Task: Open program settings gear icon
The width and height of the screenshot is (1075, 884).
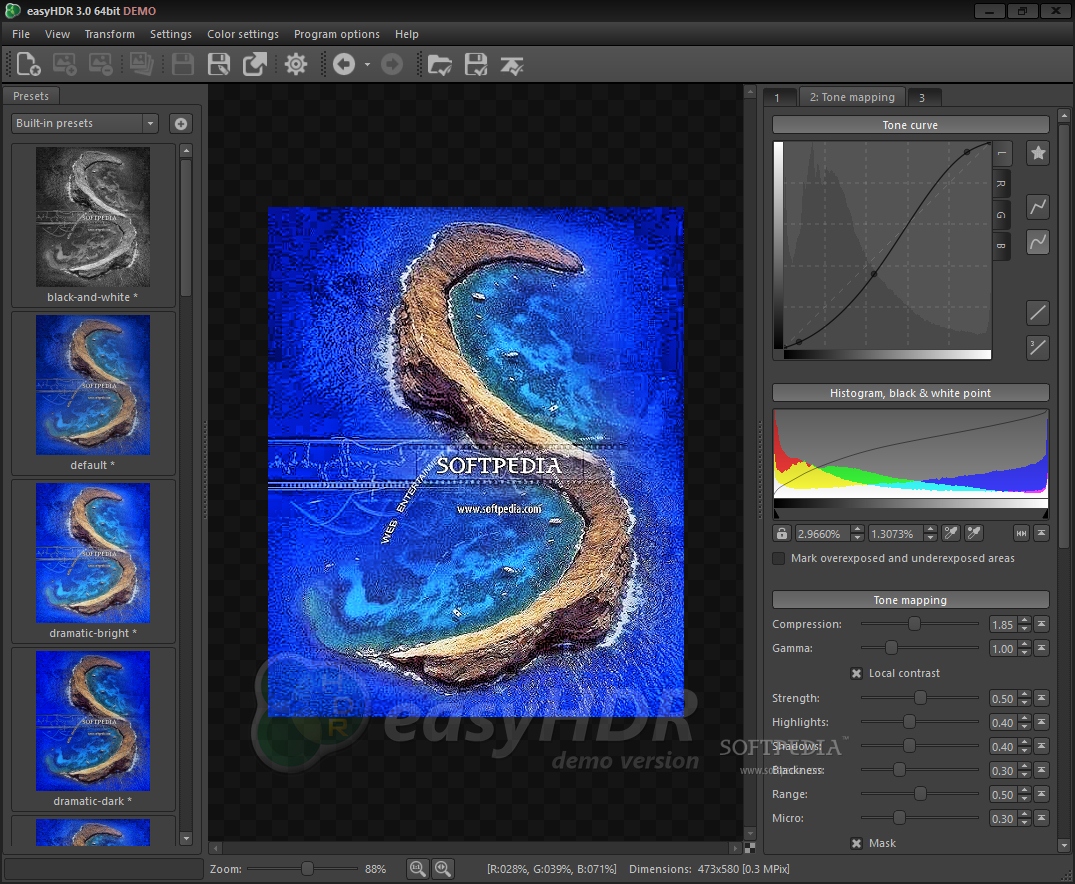Action: pos(296,64)
